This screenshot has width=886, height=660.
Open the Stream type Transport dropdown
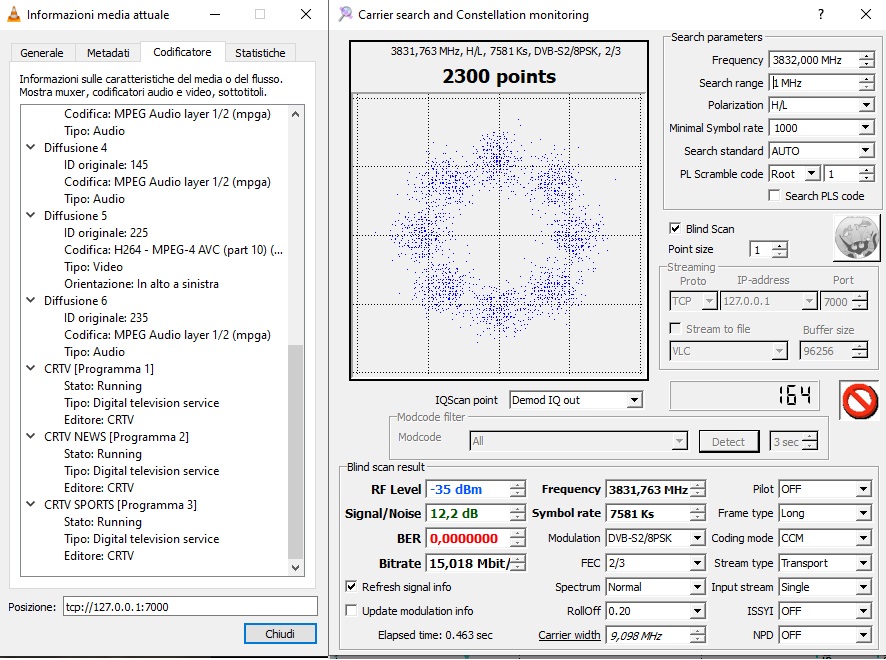click(x=863, y=563)
